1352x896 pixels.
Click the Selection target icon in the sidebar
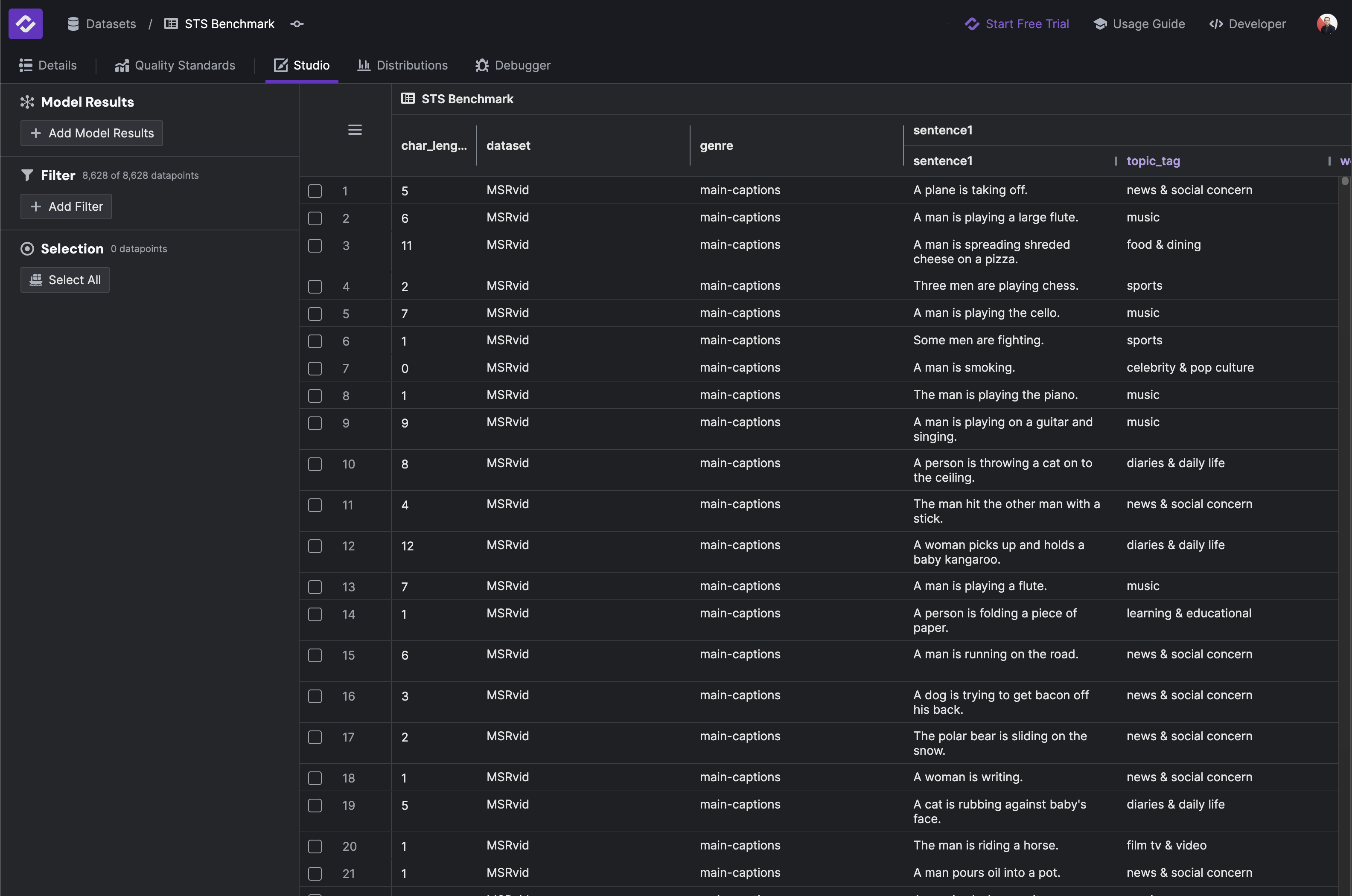pyautogui.click(x=27, y=249)
